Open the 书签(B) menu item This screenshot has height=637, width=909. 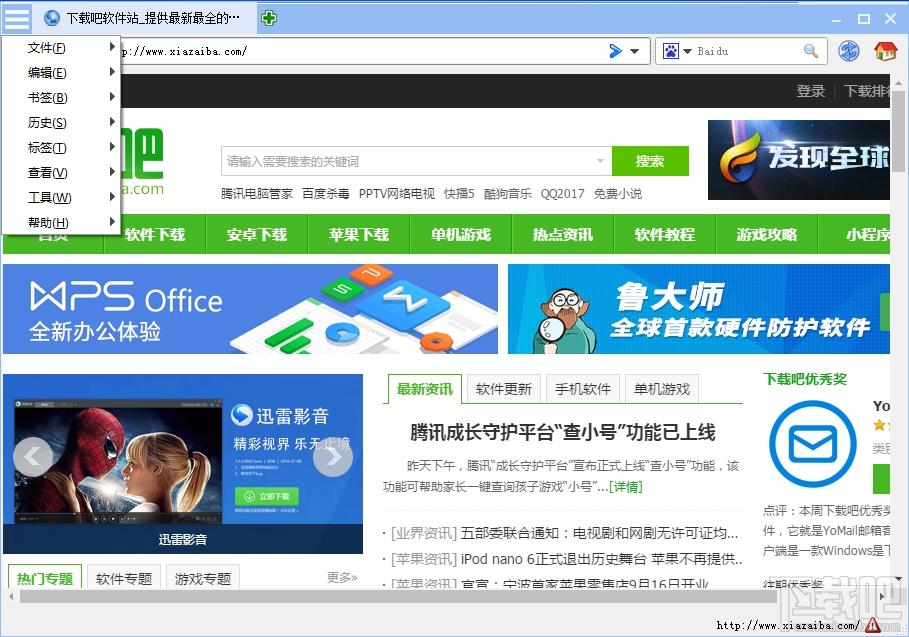coord(61,97)
